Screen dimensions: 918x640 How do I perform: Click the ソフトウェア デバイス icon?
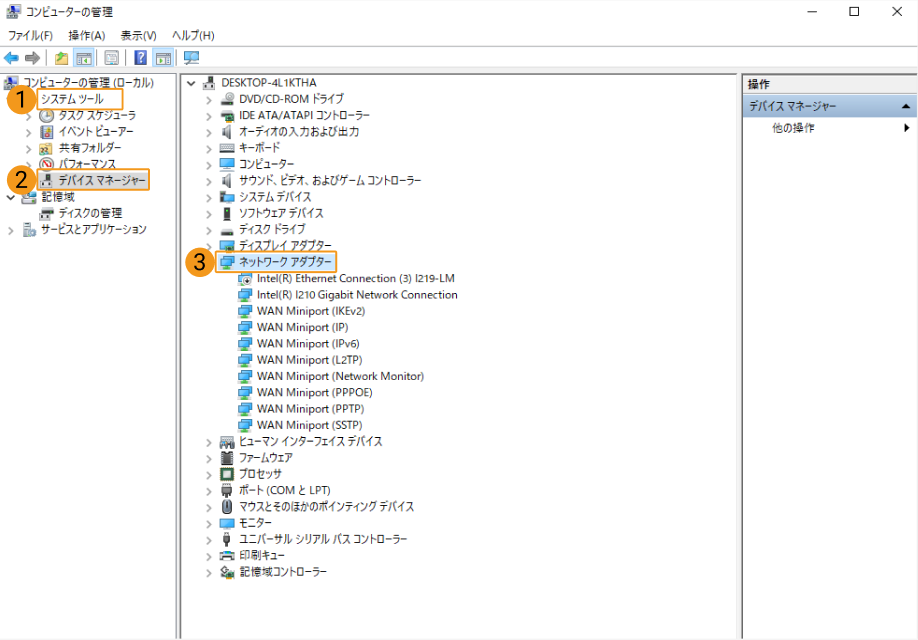pos(227,214)
